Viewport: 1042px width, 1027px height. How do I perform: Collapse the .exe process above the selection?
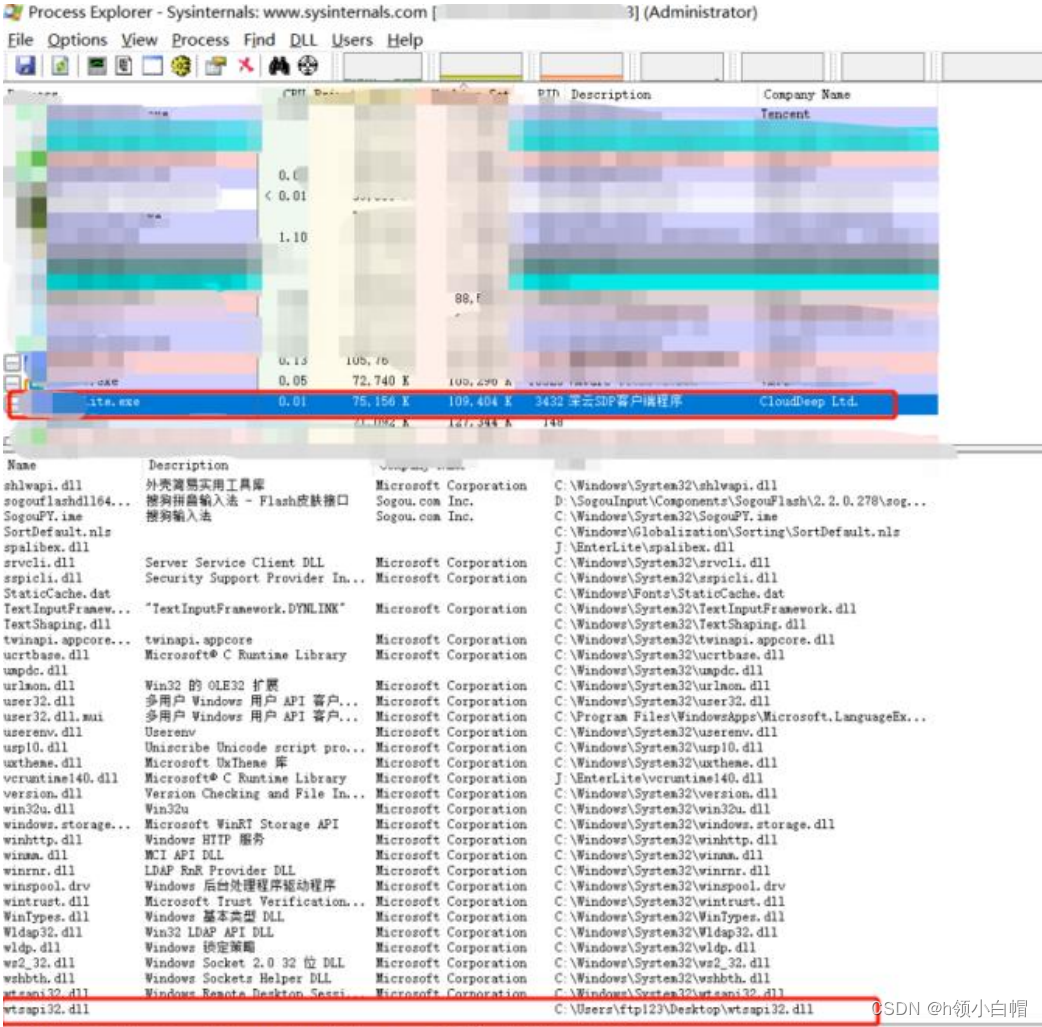coord(13,382)
